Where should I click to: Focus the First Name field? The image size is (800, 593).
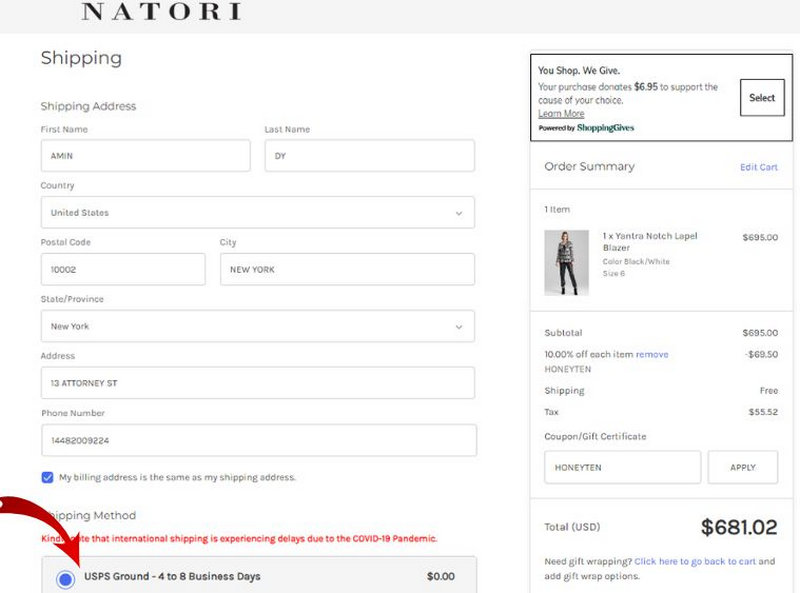coord(145,156)
